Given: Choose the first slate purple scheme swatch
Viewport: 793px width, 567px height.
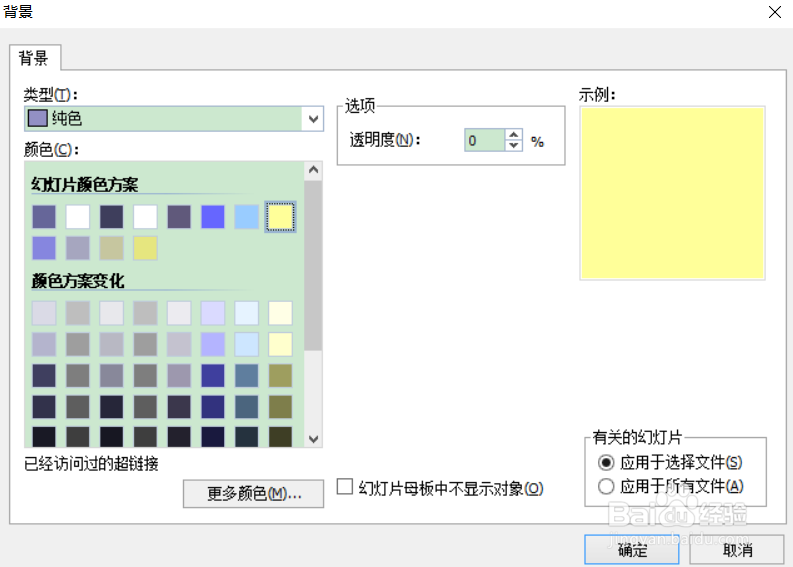Looking at the screenshot, I should pos(44,217).
